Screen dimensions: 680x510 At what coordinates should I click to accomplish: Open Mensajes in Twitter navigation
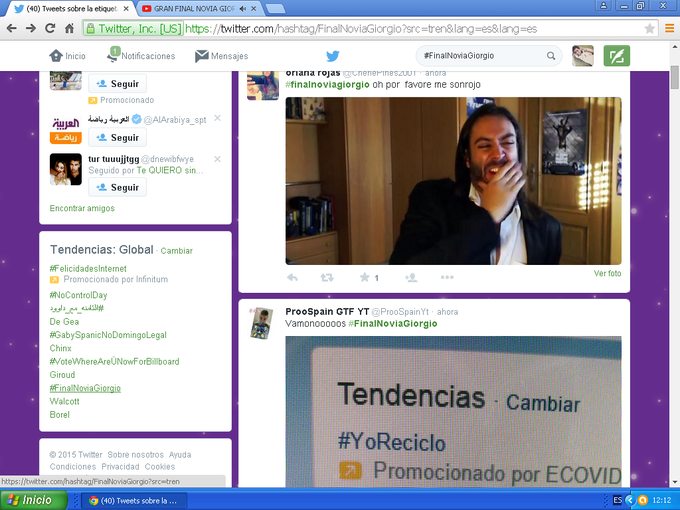point(222,56)
